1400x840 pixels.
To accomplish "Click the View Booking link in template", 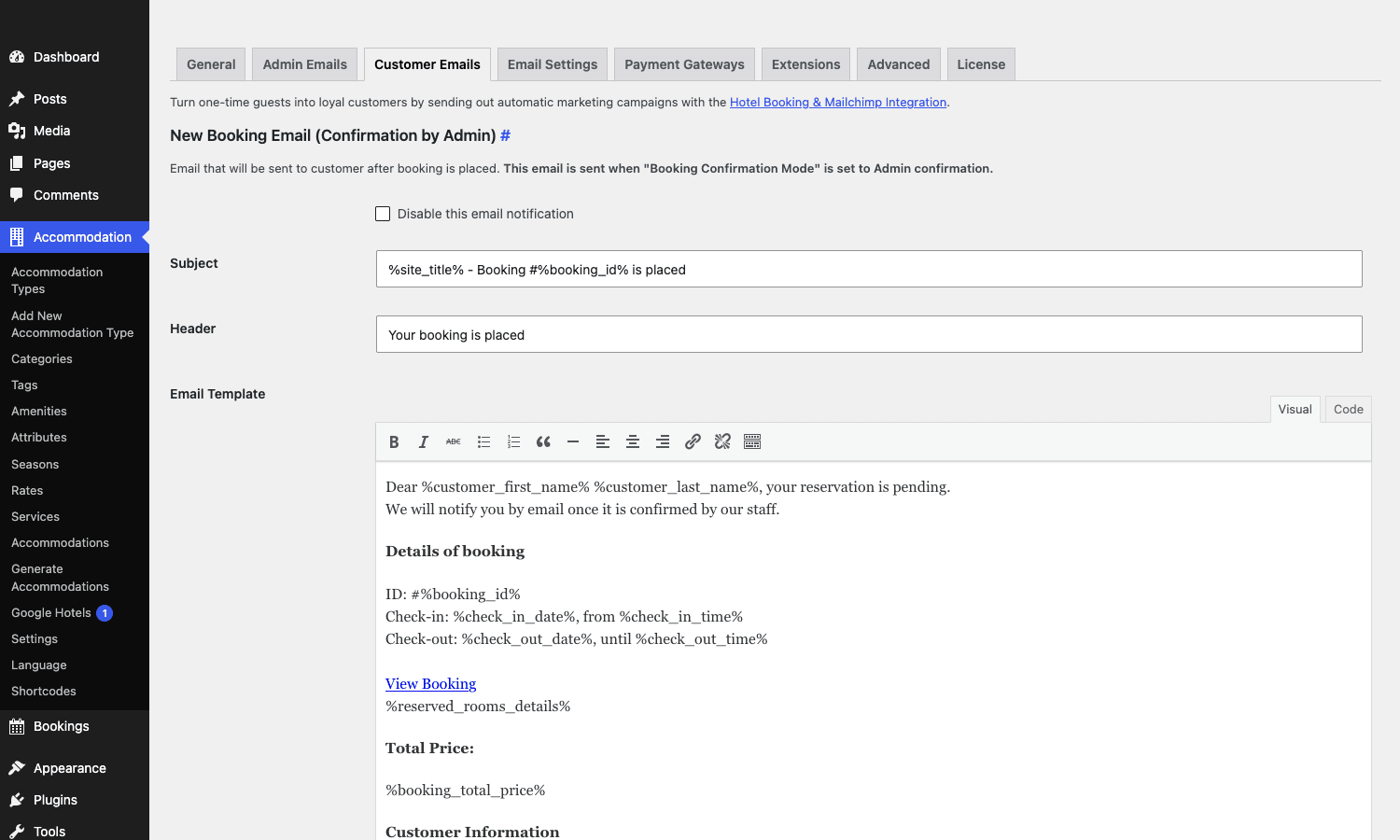I will [430, 684].
